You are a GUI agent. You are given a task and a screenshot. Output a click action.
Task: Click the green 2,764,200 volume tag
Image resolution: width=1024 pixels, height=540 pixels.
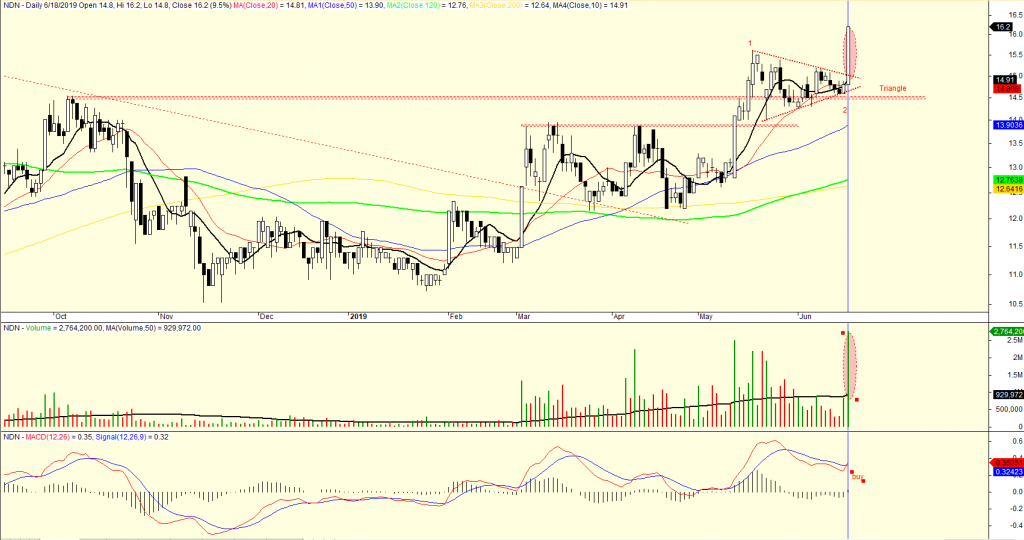point(1006,331)
